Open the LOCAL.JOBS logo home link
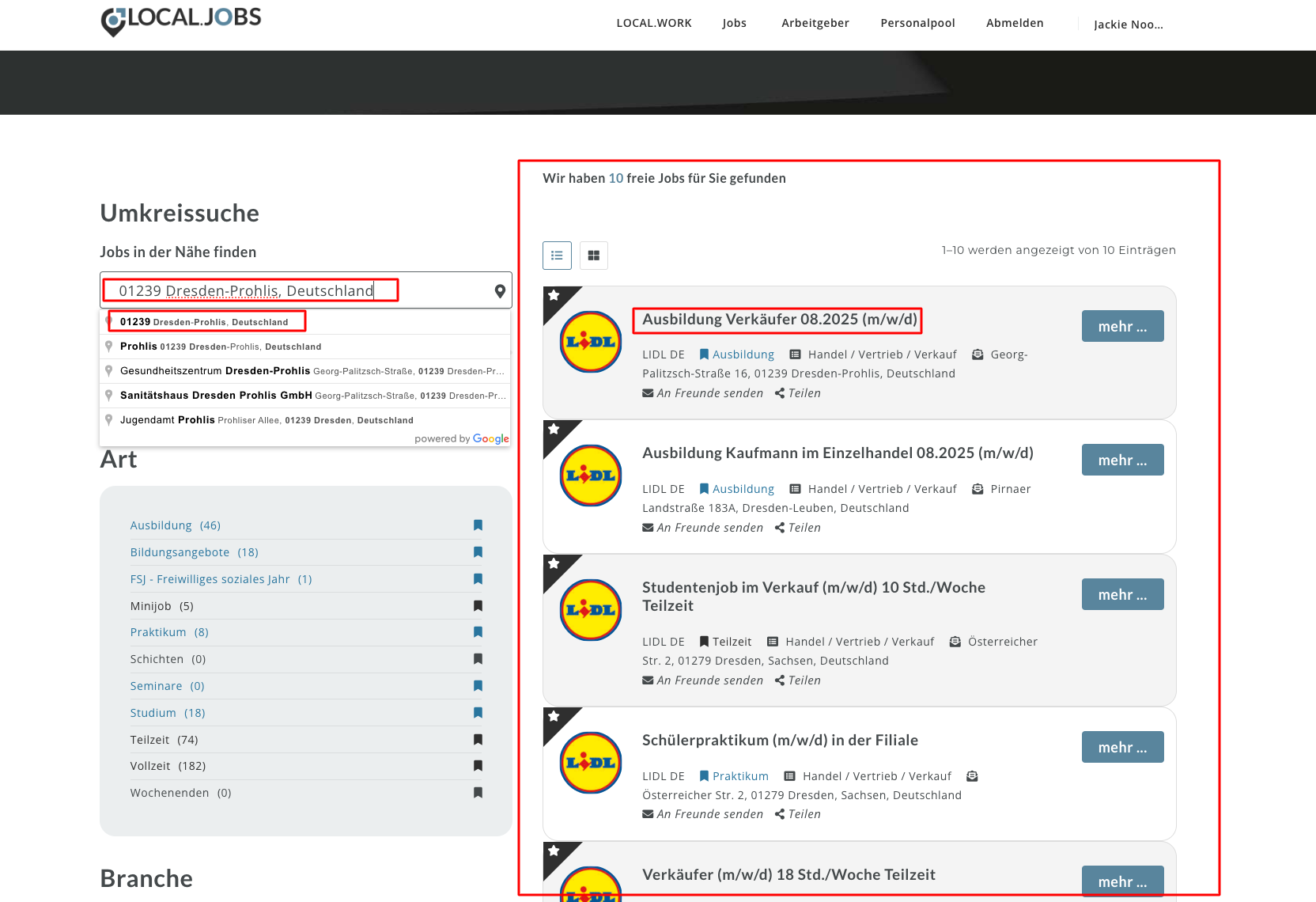This screenshot has height=902, width=1316. tap(181, 21)
